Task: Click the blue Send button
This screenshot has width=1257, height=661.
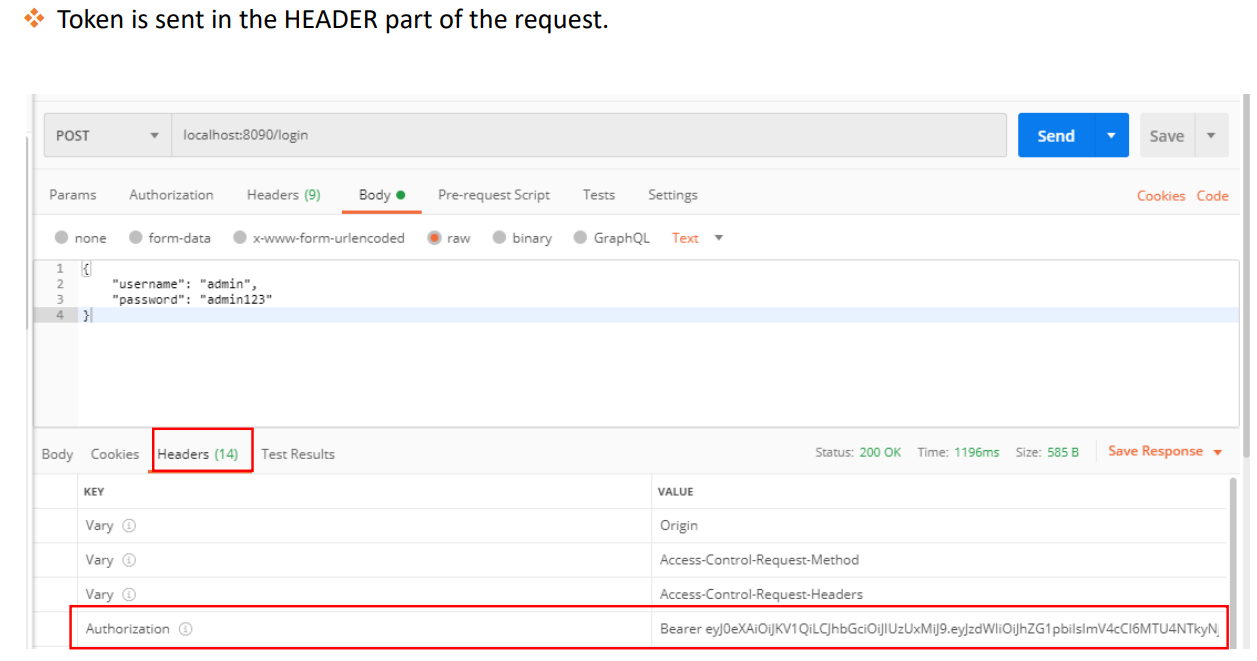Action: coord(1056,135)
